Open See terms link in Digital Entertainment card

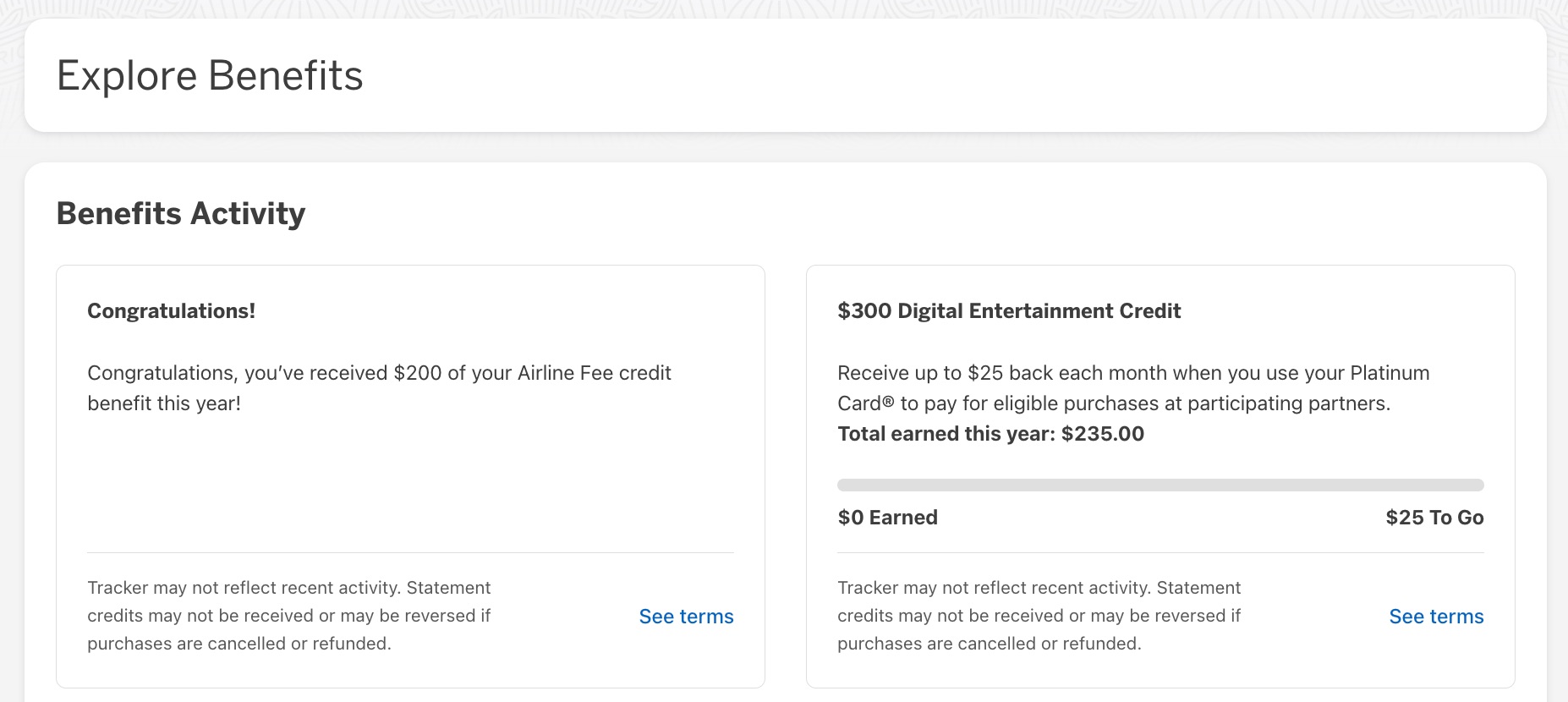coord(1436,617)
